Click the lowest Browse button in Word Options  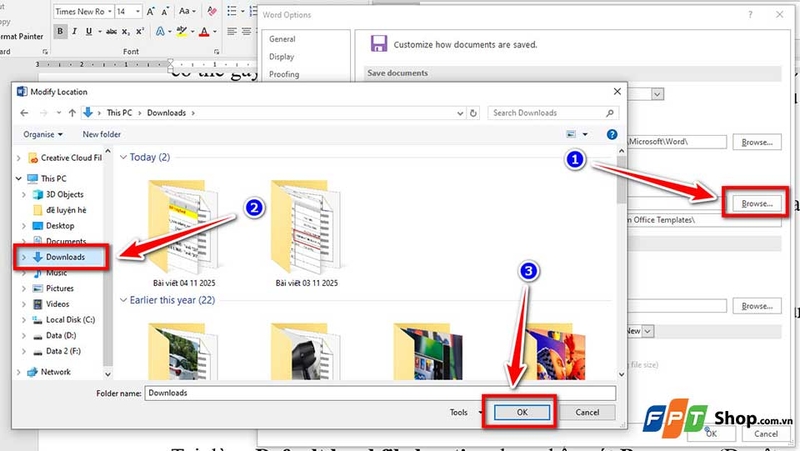tap(757, 306)
